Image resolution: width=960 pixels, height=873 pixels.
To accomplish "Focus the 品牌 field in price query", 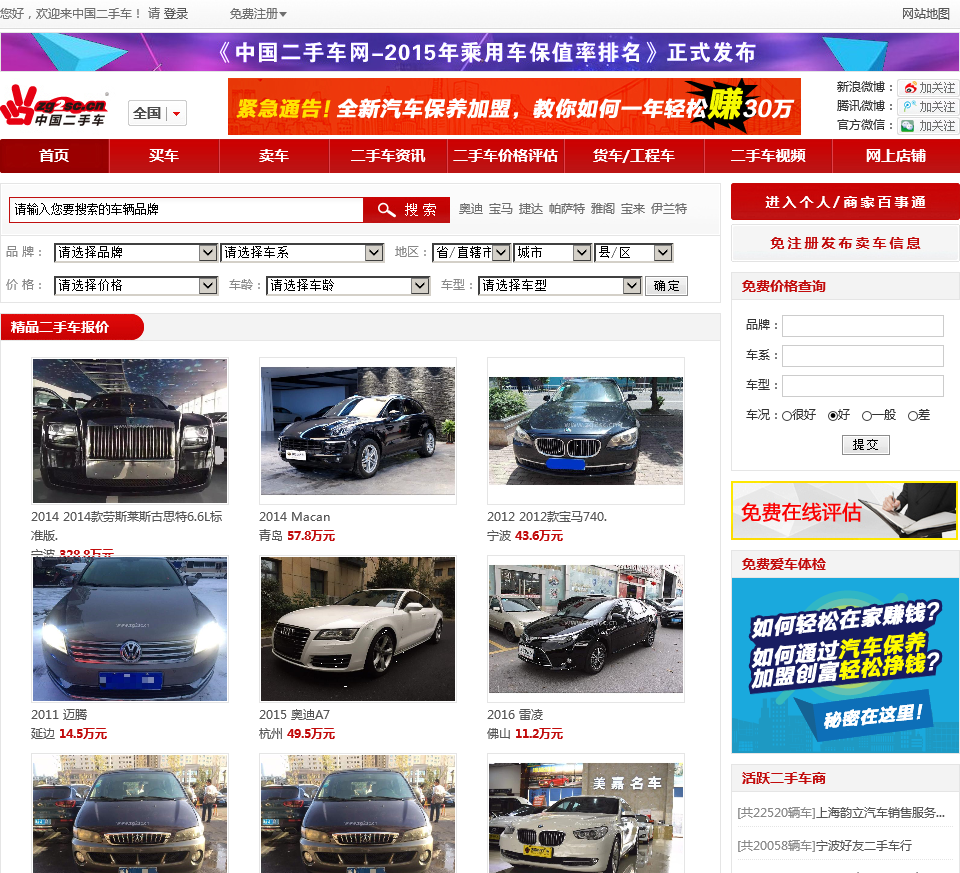I will pos(863,326).
